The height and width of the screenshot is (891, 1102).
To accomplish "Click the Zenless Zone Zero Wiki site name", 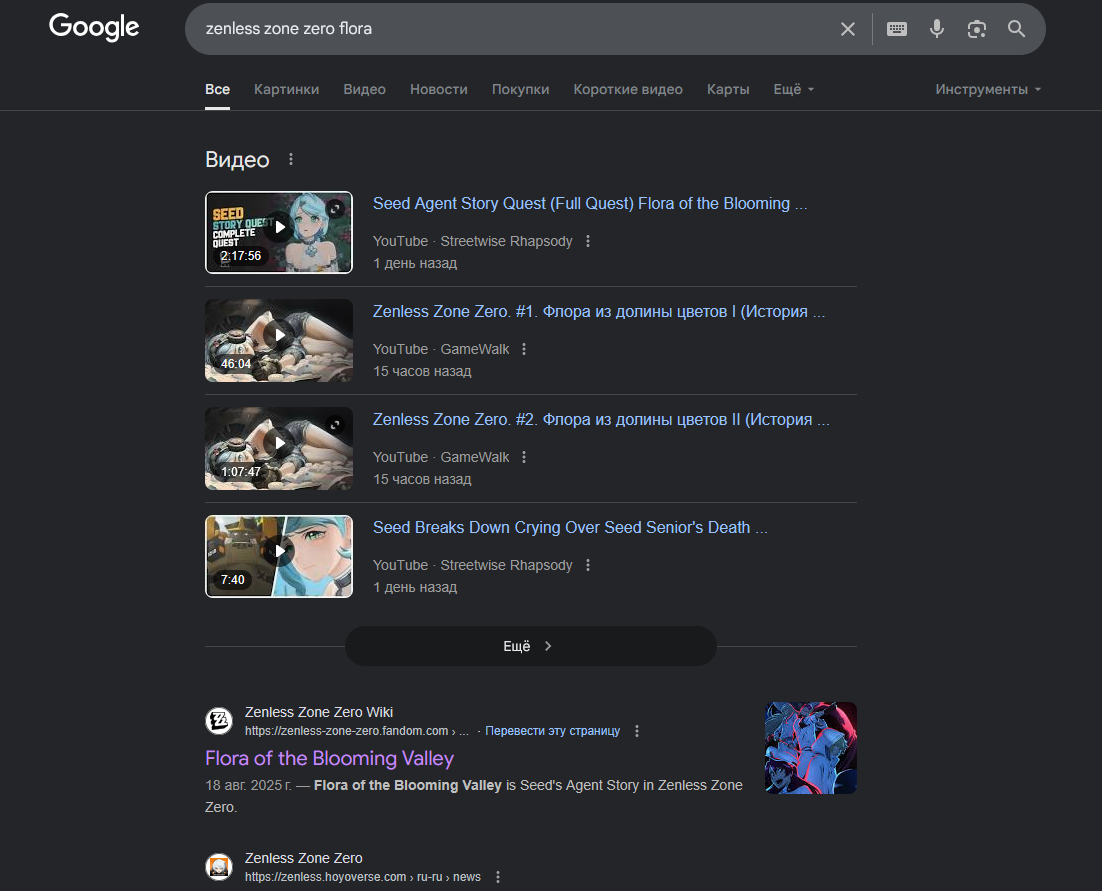I will point(318,713).
